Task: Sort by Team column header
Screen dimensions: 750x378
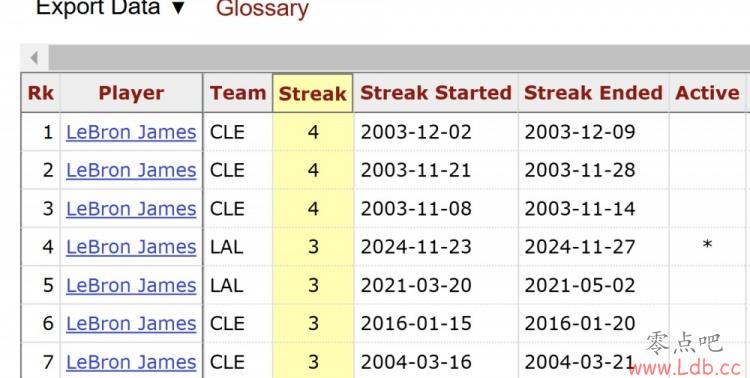Action: 238,93
